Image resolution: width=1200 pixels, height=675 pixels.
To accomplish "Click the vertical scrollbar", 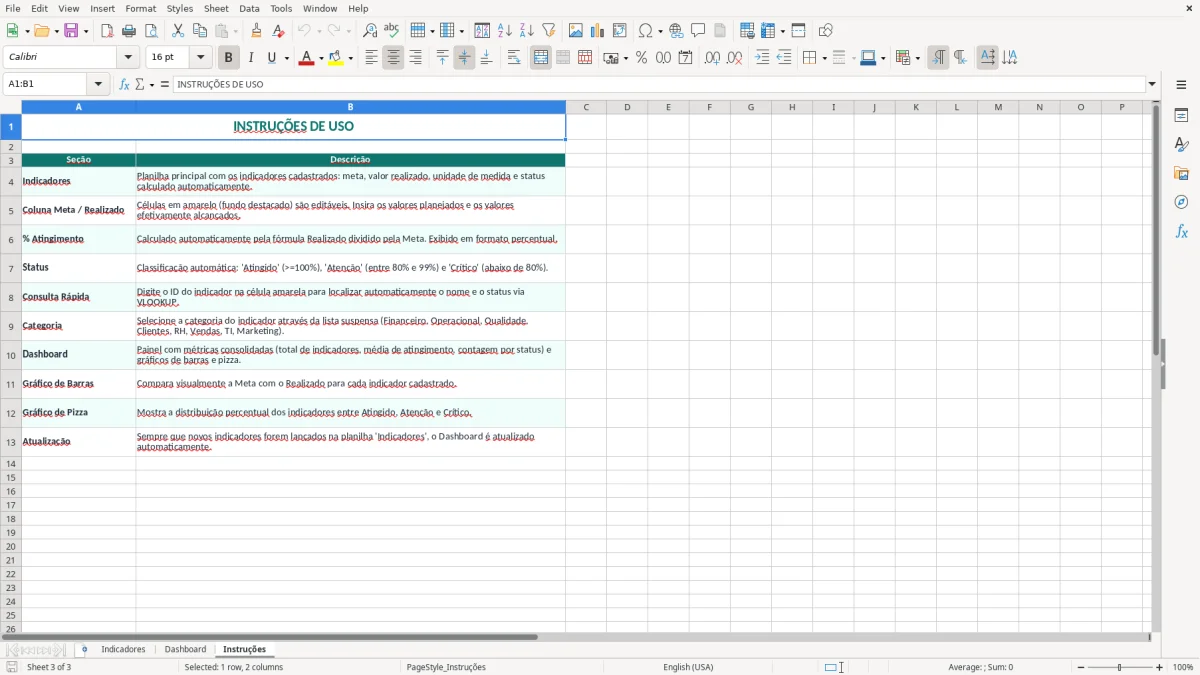I will coord(1156,367).
